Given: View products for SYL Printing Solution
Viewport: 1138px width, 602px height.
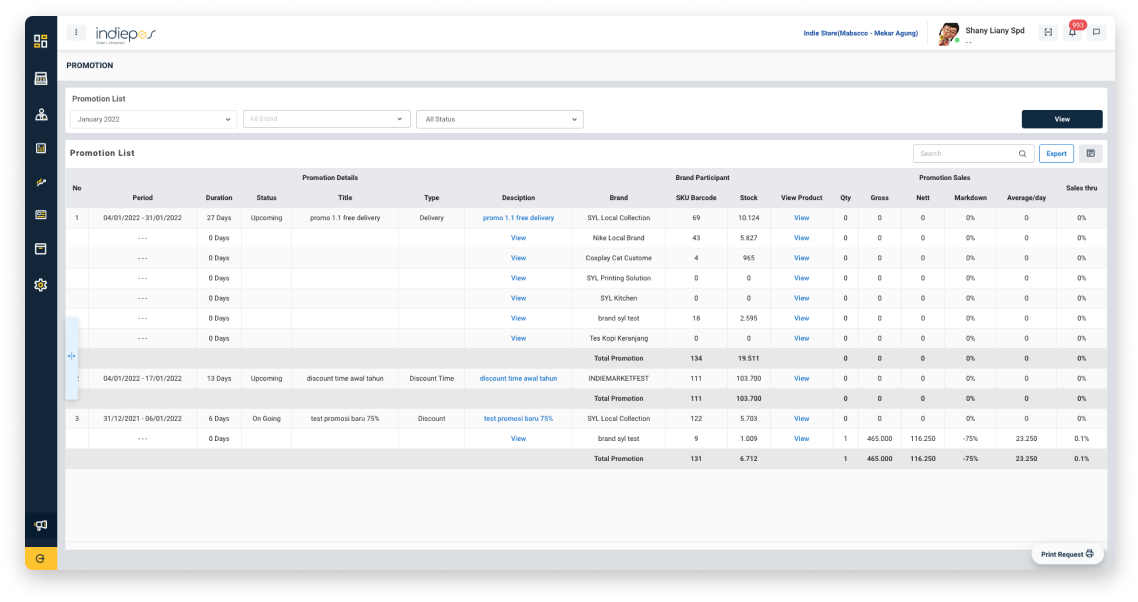Looking at the screenshot, I should (801, 278).
